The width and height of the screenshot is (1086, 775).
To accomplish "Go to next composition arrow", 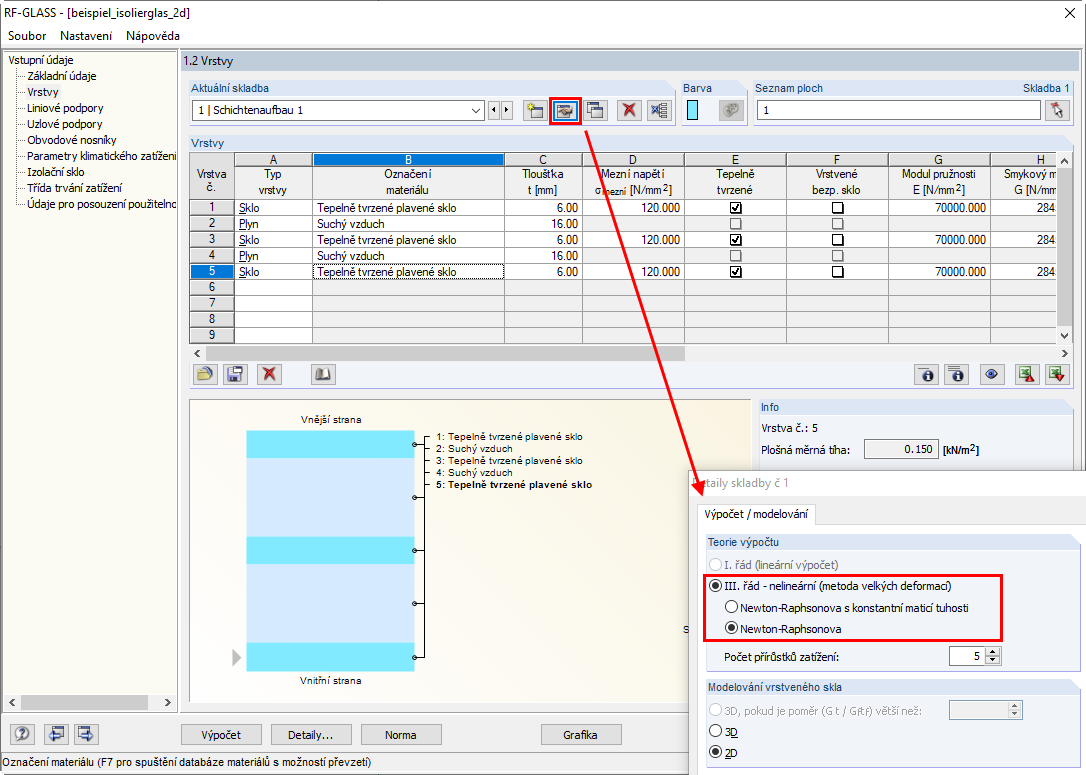I will [x=507, y=110].
